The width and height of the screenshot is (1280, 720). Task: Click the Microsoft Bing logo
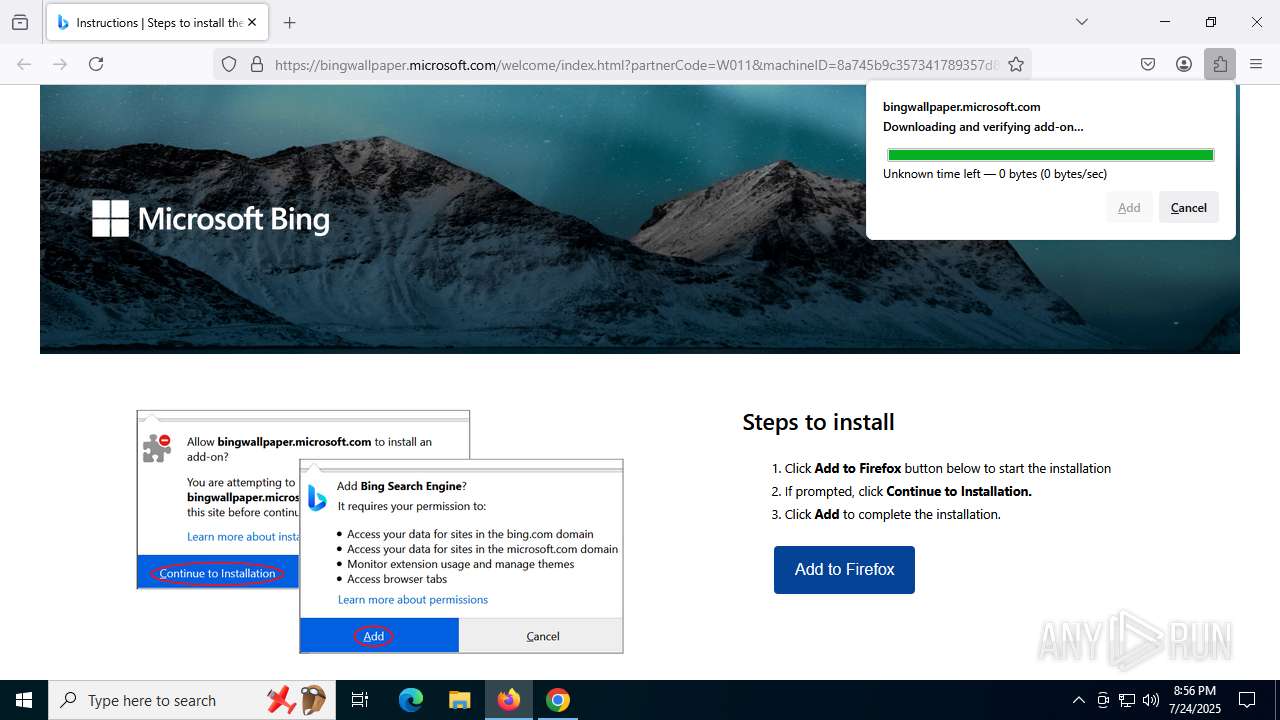pyautogui.click(x=211, y=219)
